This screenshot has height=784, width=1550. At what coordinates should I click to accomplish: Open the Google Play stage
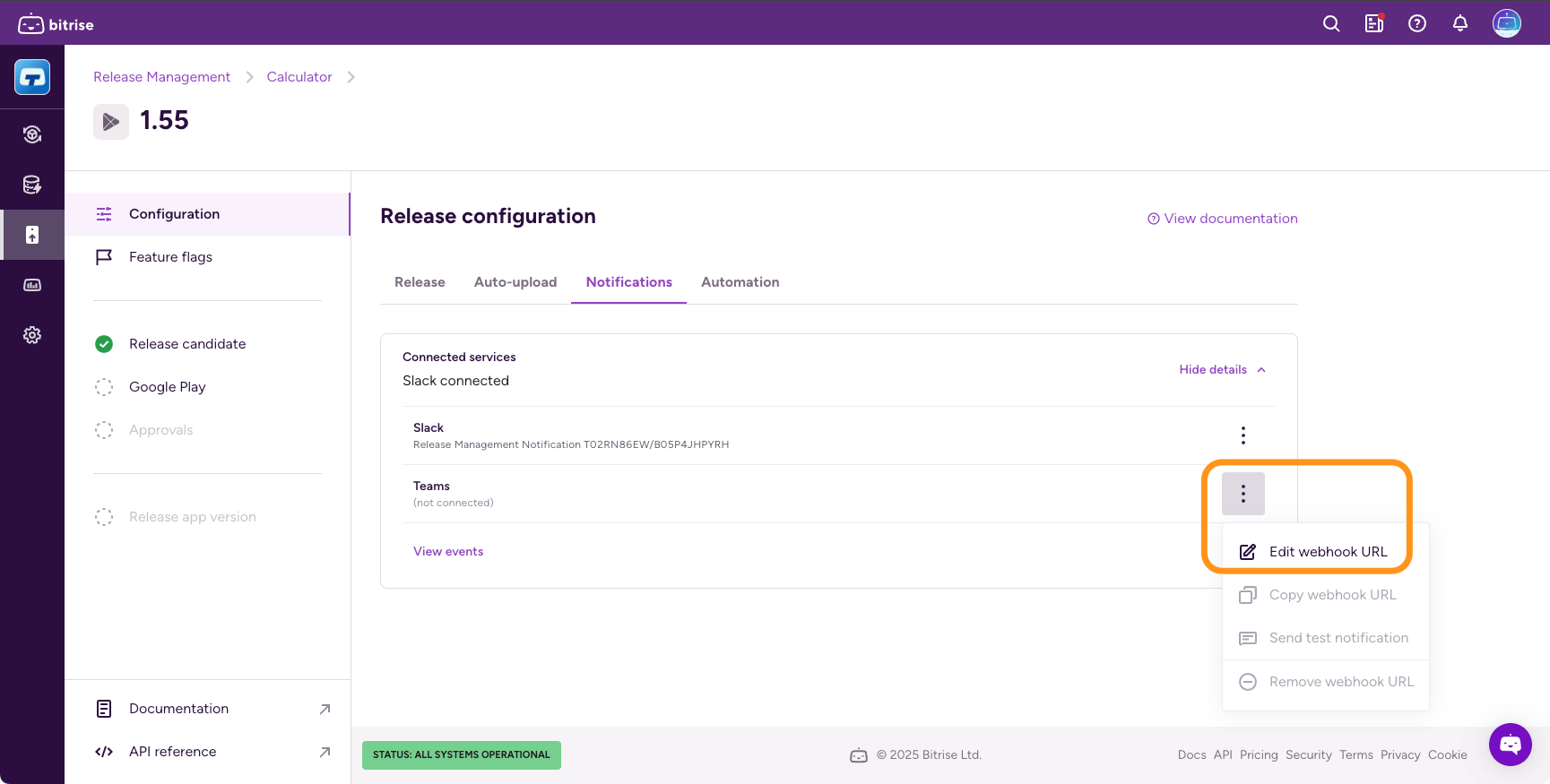(x=207, y=387)
